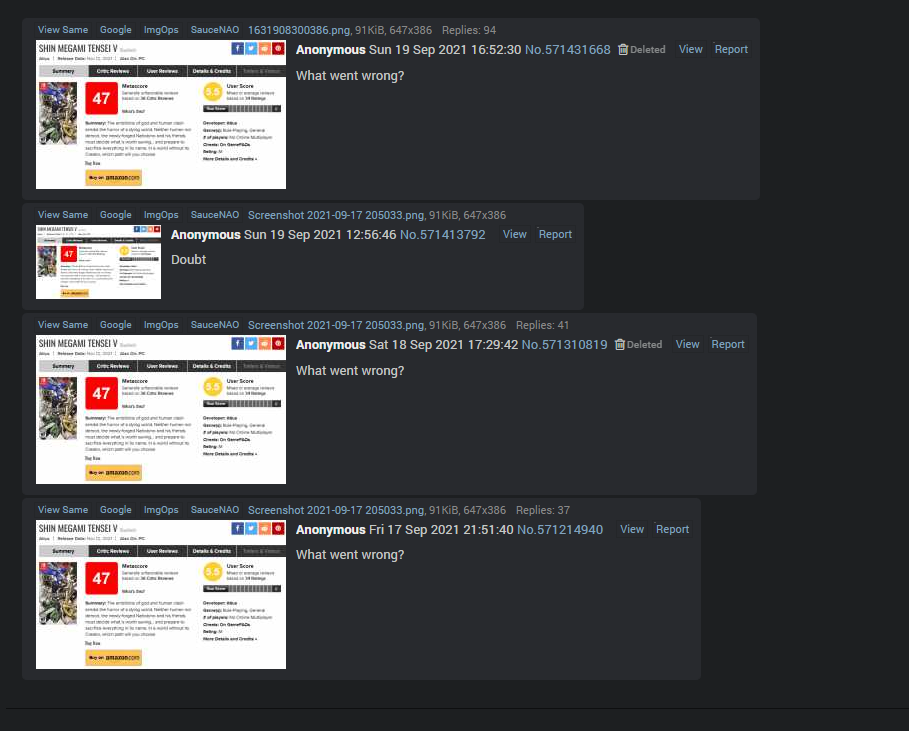Click View Same on post No.571431668
Image resolution: width=909 pixels, height=731 pixels.
click(x=63, y=30)
